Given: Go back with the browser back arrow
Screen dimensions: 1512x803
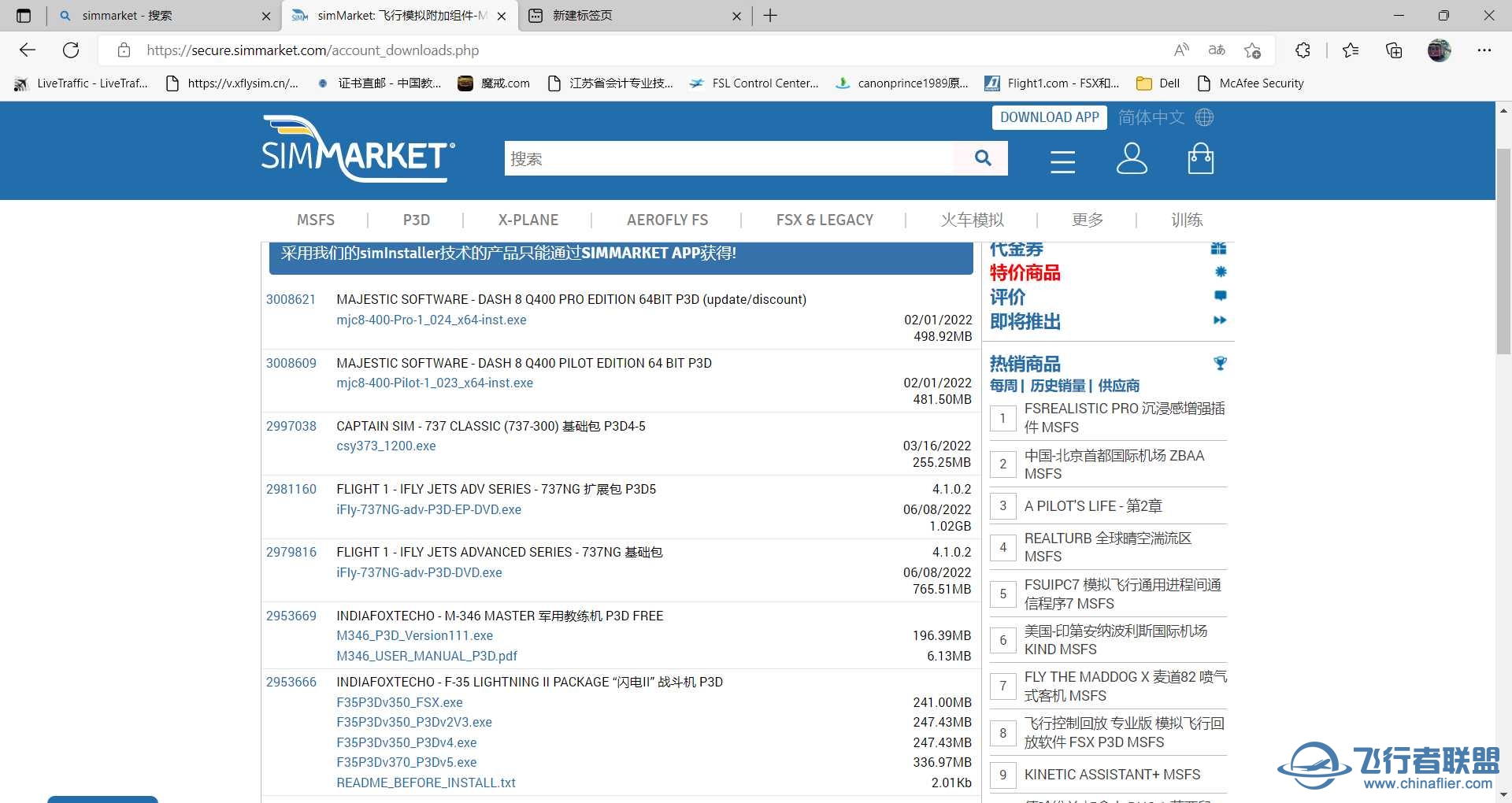Looking at the screenshot, I should coord(28,50).
